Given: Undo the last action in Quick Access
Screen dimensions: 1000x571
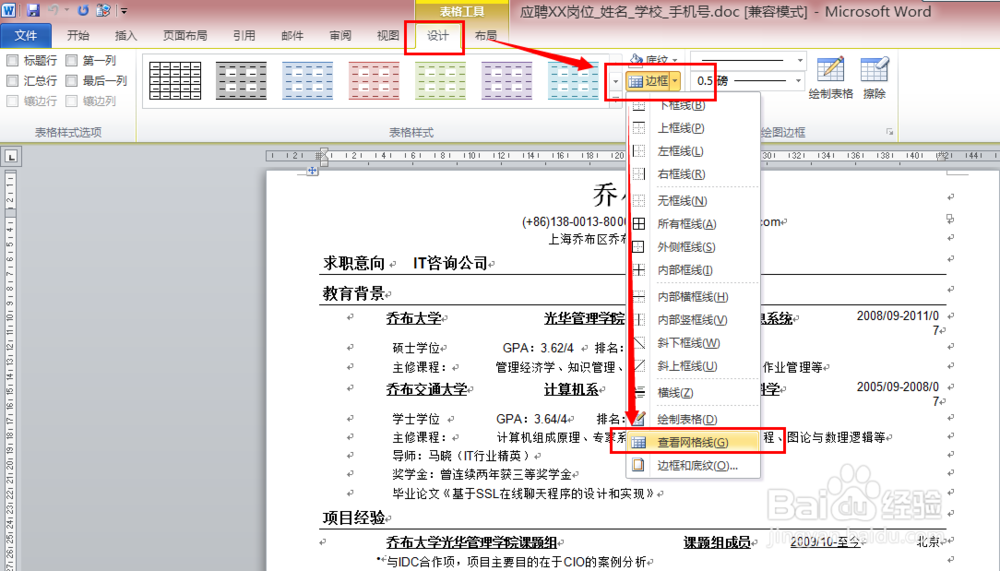Looking at the screenshot, I should pos(54,10).
